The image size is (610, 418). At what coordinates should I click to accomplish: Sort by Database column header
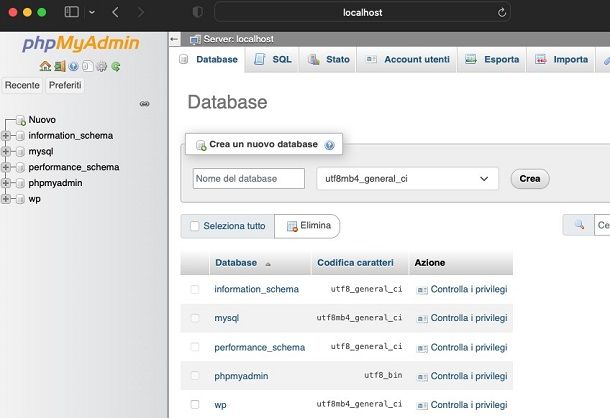pos(236,263)
